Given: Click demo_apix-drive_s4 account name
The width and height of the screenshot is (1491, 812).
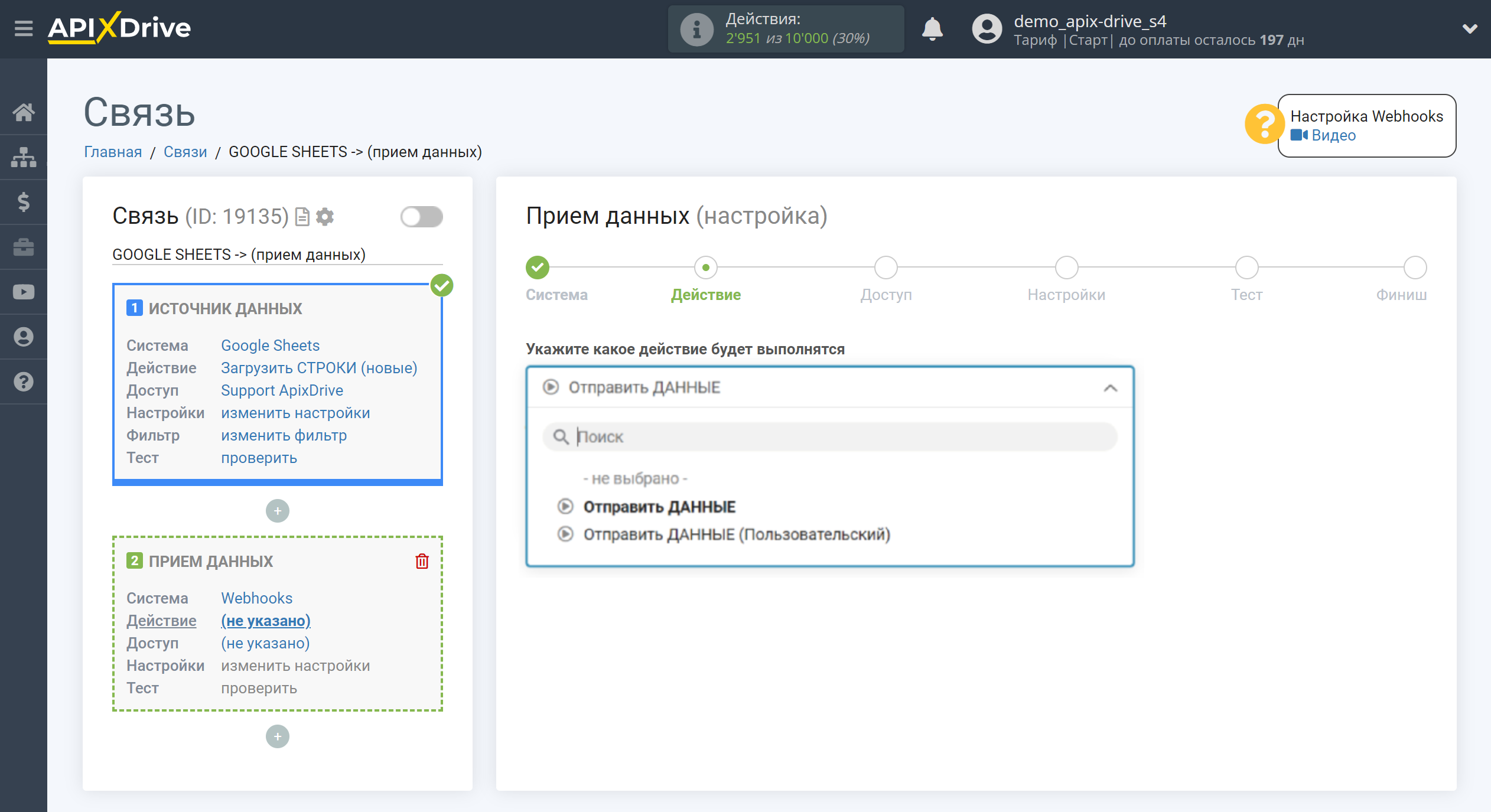Looking at the screenshot, I should point(1090,21).
